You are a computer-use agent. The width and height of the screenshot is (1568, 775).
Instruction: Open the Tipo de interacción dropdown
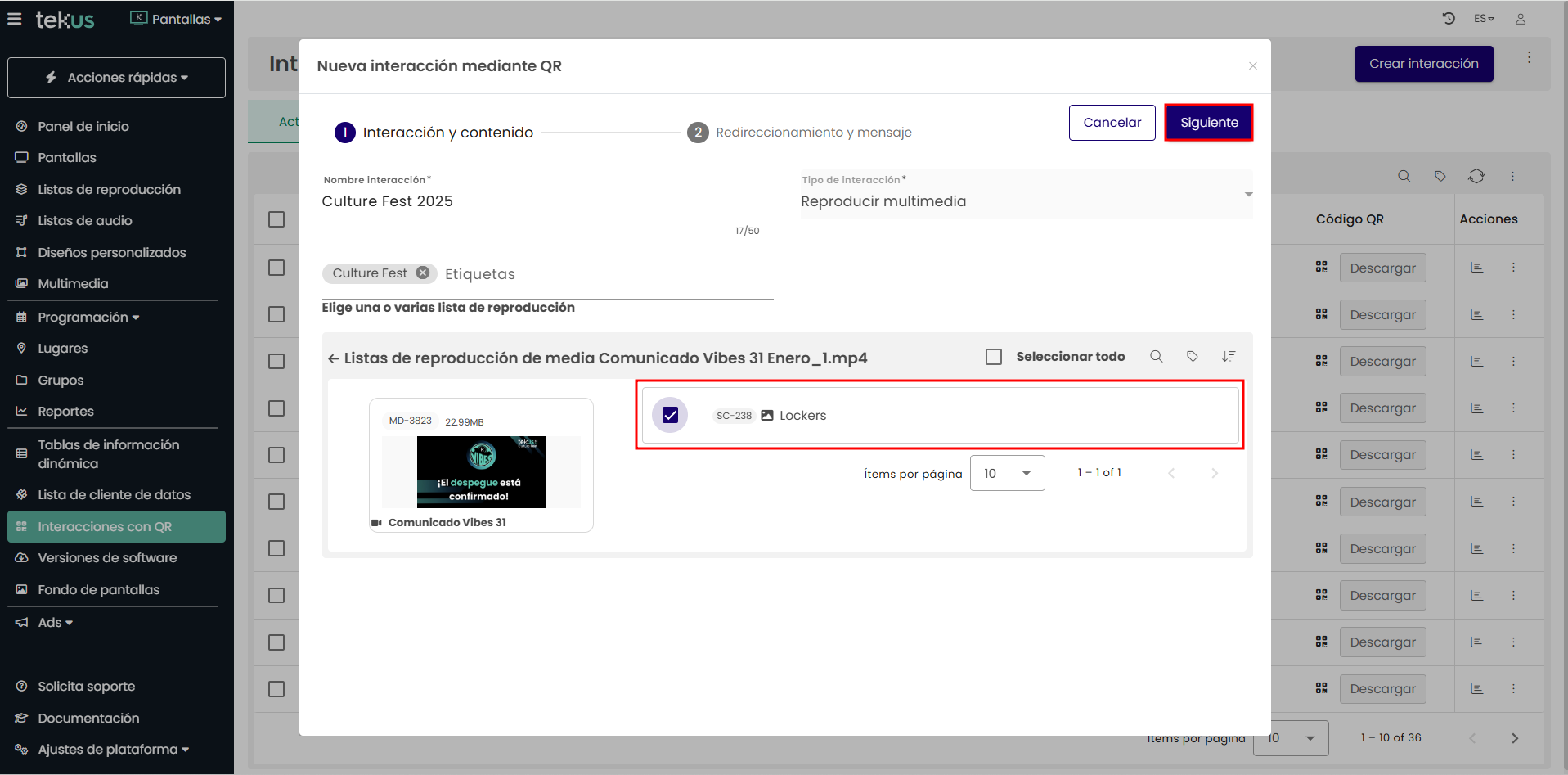(1026, 201)
